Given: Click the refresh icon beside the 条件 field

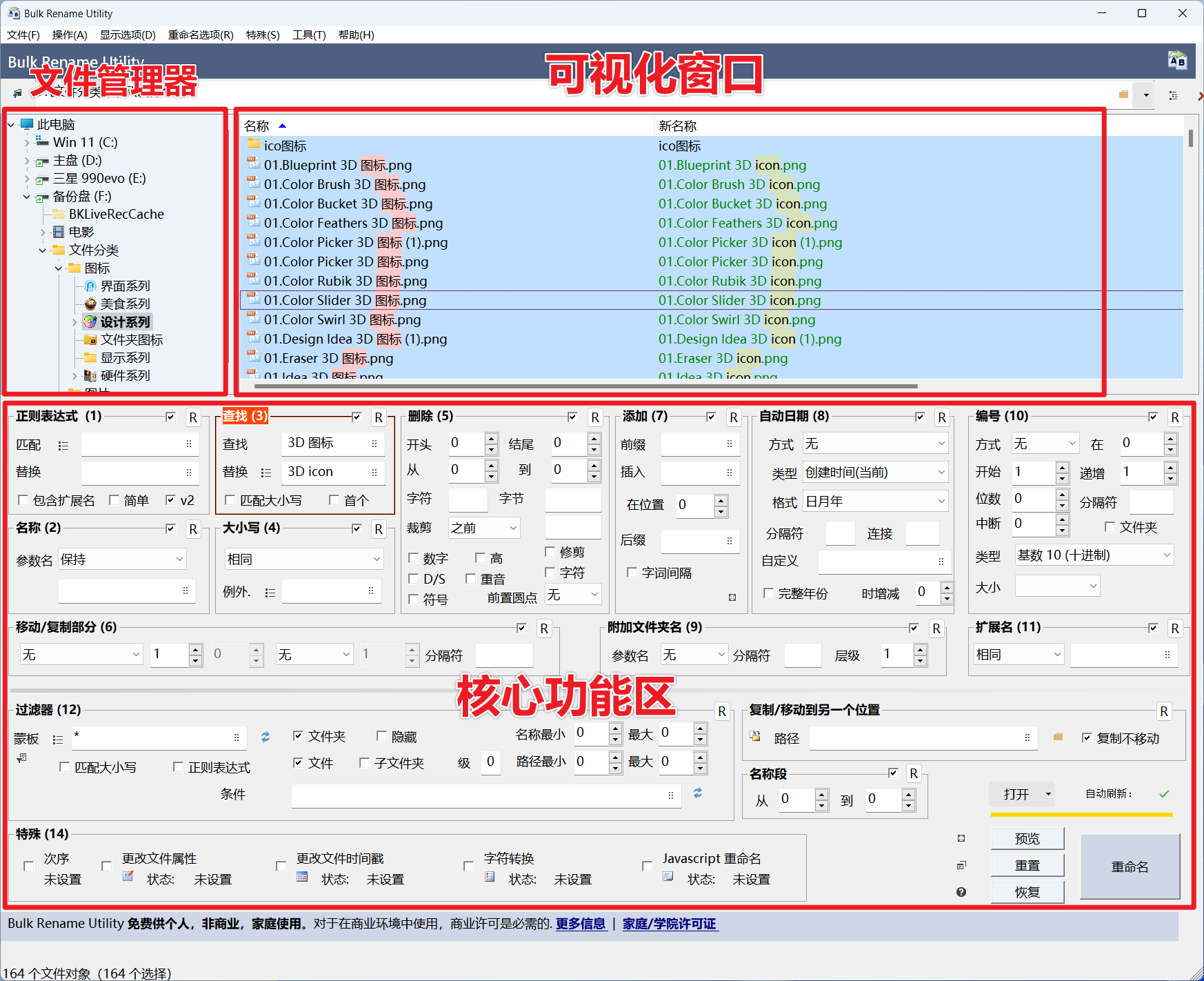Looking at the screenshot, I should 698,793.
